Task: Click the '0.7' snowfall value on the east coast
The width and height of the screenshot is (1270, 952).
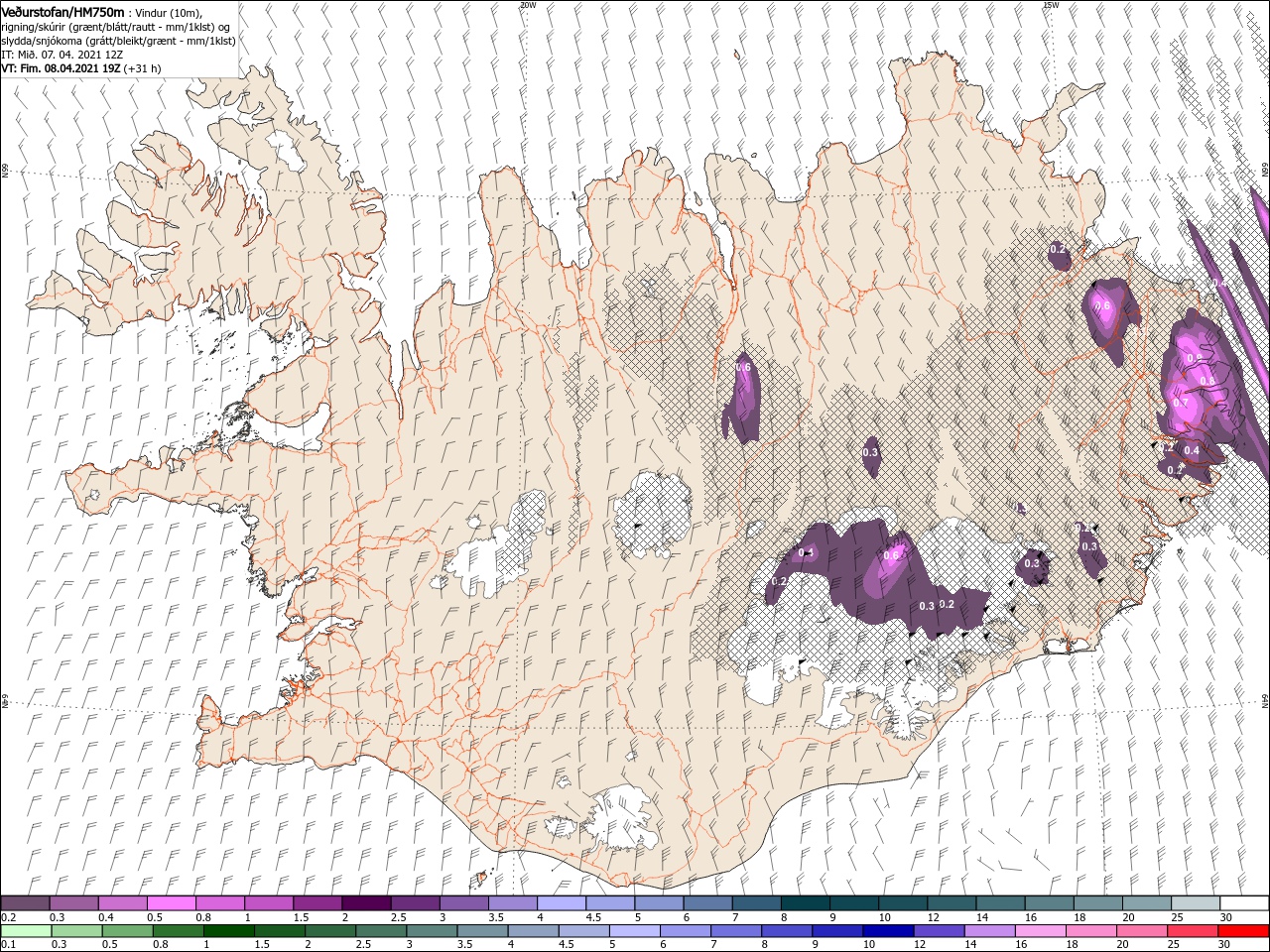Action: (1180, 404)
